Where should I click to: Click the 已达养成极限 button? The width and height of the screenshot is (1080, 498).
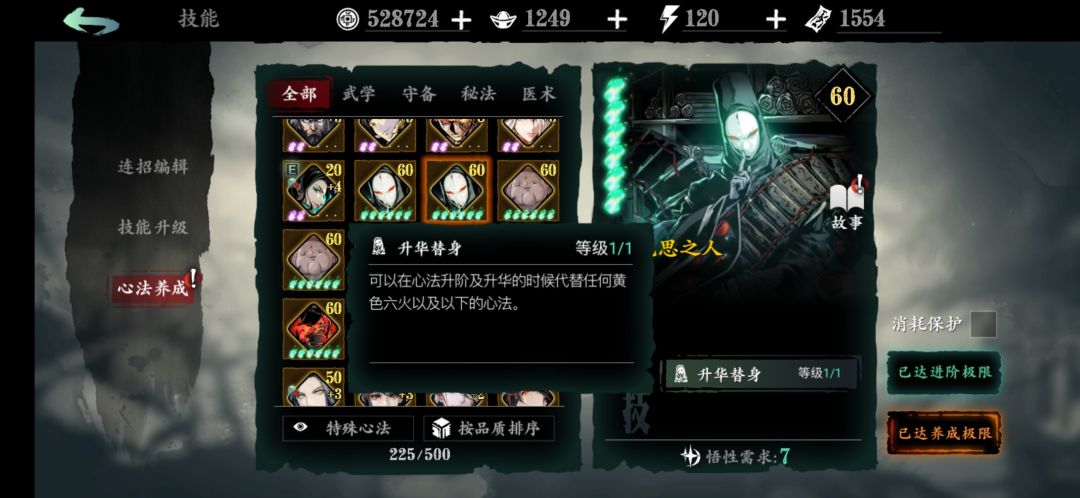coord(944,433)
